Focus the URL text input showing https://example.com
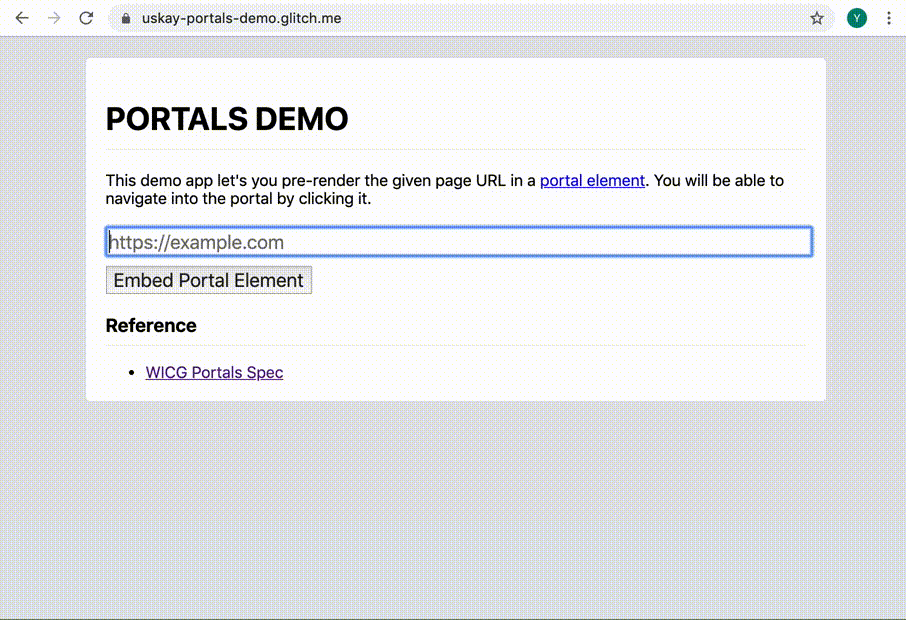This screenshot has width=906, height=620. 457,241
